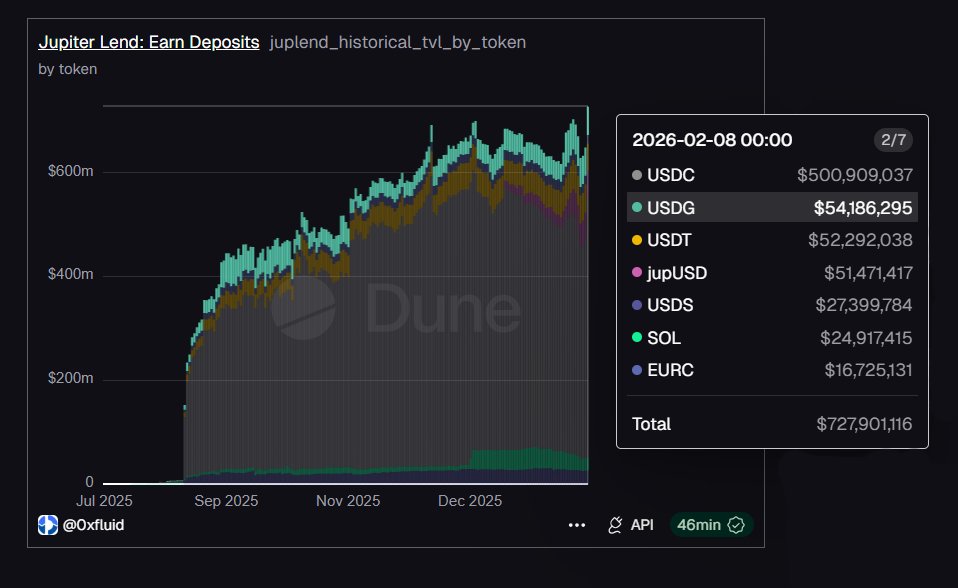Toggle the USDT series visibility
The height and width of the screenshot is (588, 958).
click(x=772, y=240)
